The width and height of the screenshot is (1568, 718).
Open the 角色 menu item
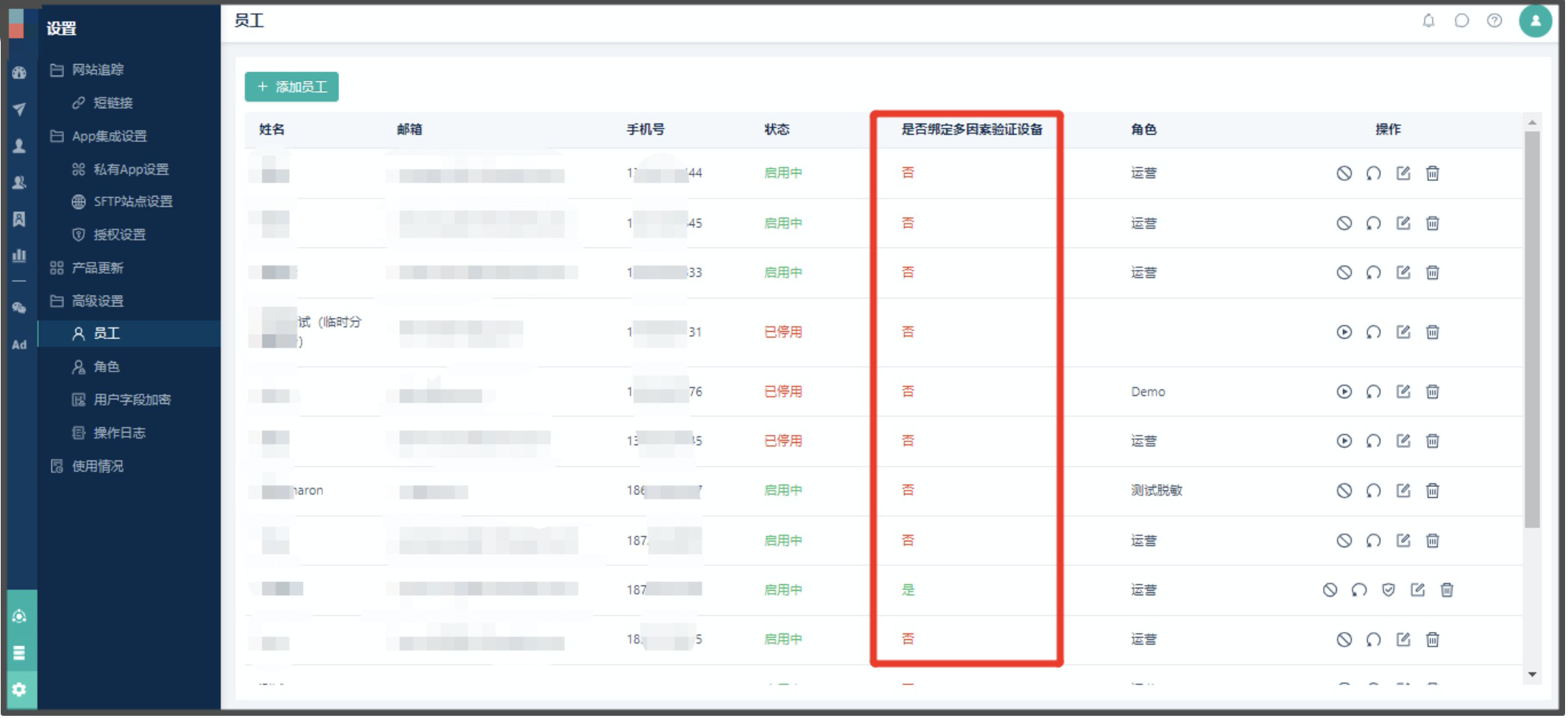pos(106,366)
